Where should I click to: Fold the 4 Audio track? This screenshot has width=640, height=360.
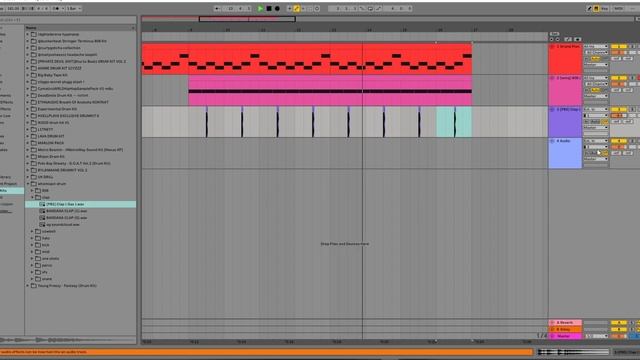[x=552, y=141]
